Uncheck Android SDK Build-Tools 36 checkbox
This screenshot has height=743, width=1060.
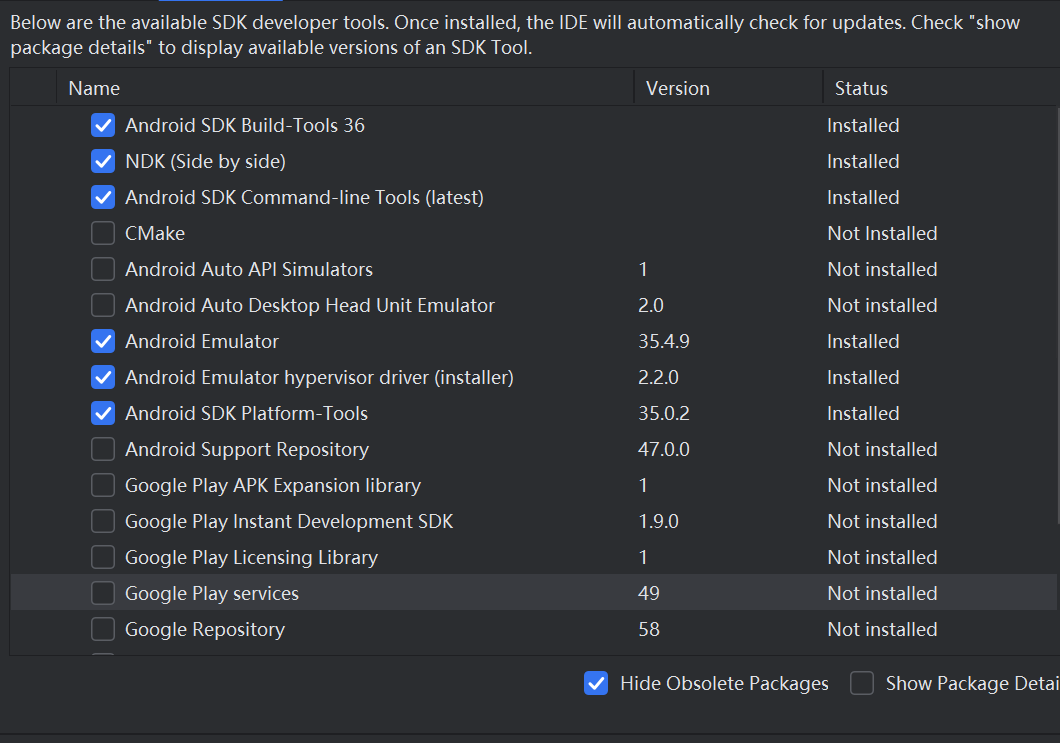103,125
